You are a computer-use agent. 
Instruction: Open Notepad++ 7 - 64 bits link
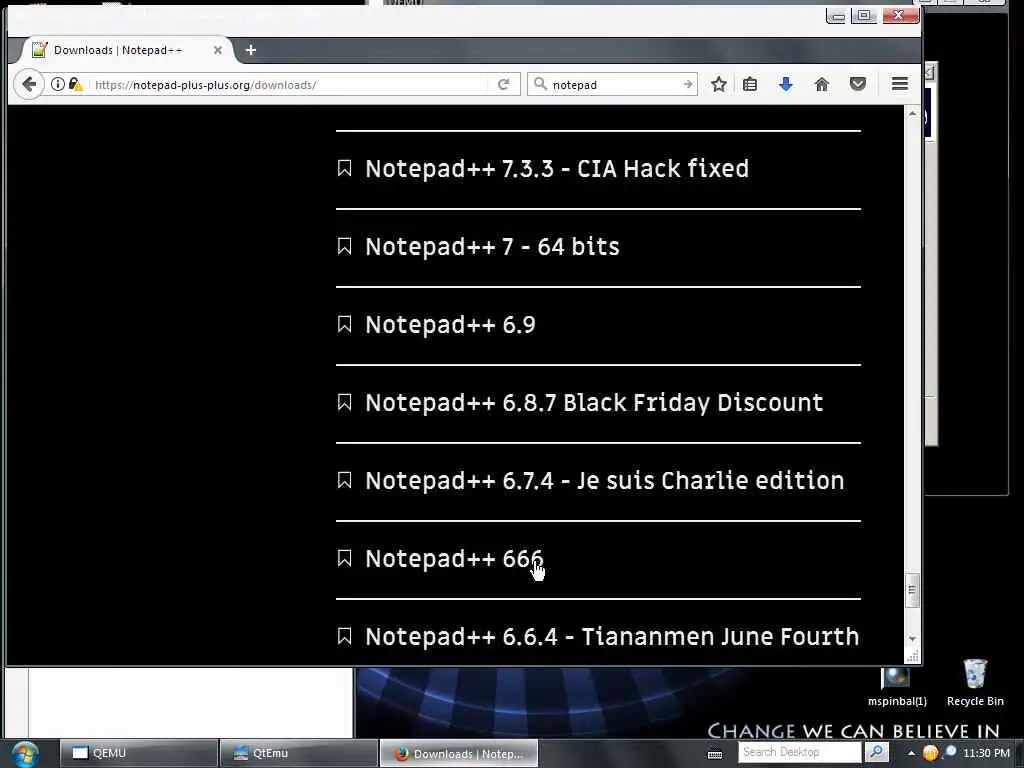492,246
